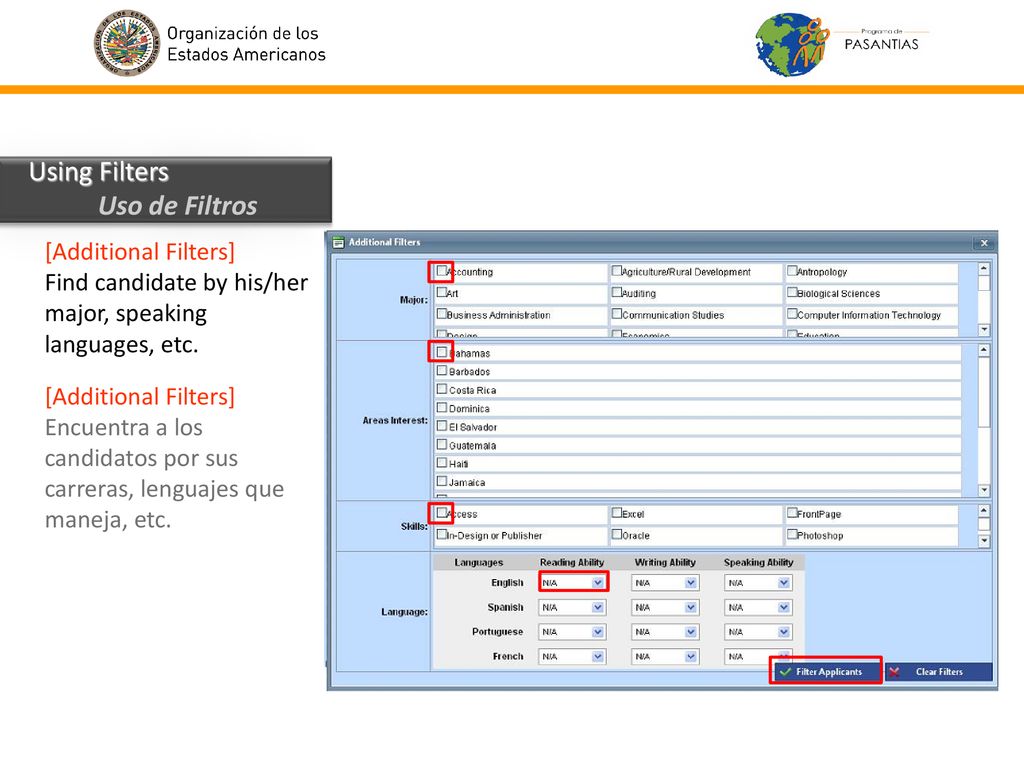Click the Additional Filters window title icon
The height and width of the screenshot is (768, 1024).
tap(338, 242)
